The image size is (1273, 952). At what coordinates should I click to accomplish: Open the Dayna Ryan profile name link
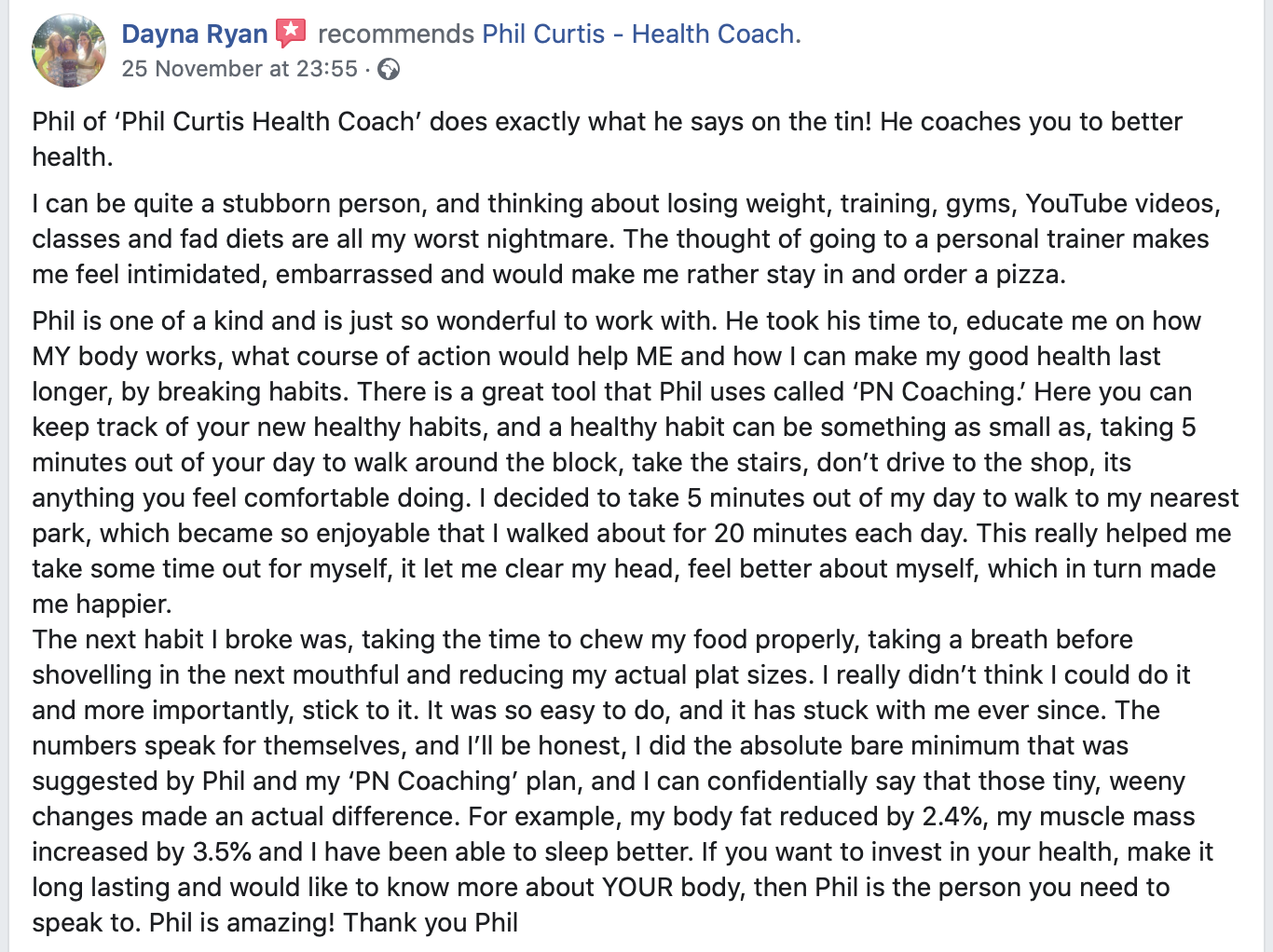(x=195, y=34)
